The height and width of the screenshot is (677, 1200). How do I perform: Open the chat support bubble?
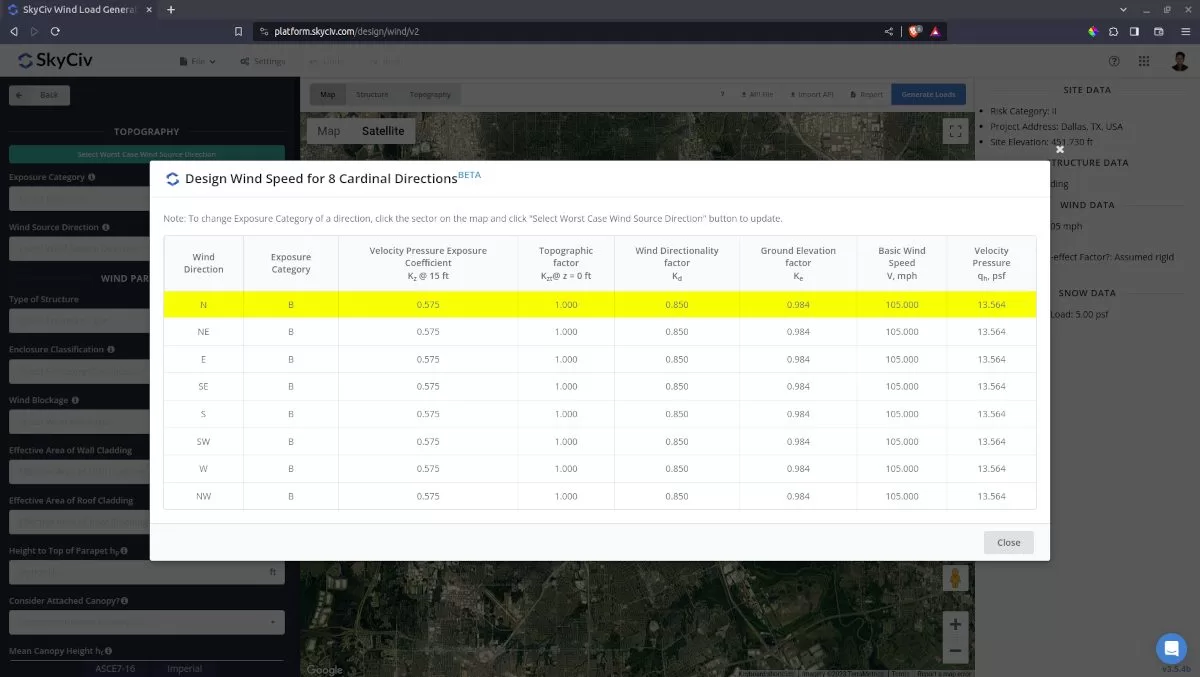pyautogui.click(x=1171, y=648)
